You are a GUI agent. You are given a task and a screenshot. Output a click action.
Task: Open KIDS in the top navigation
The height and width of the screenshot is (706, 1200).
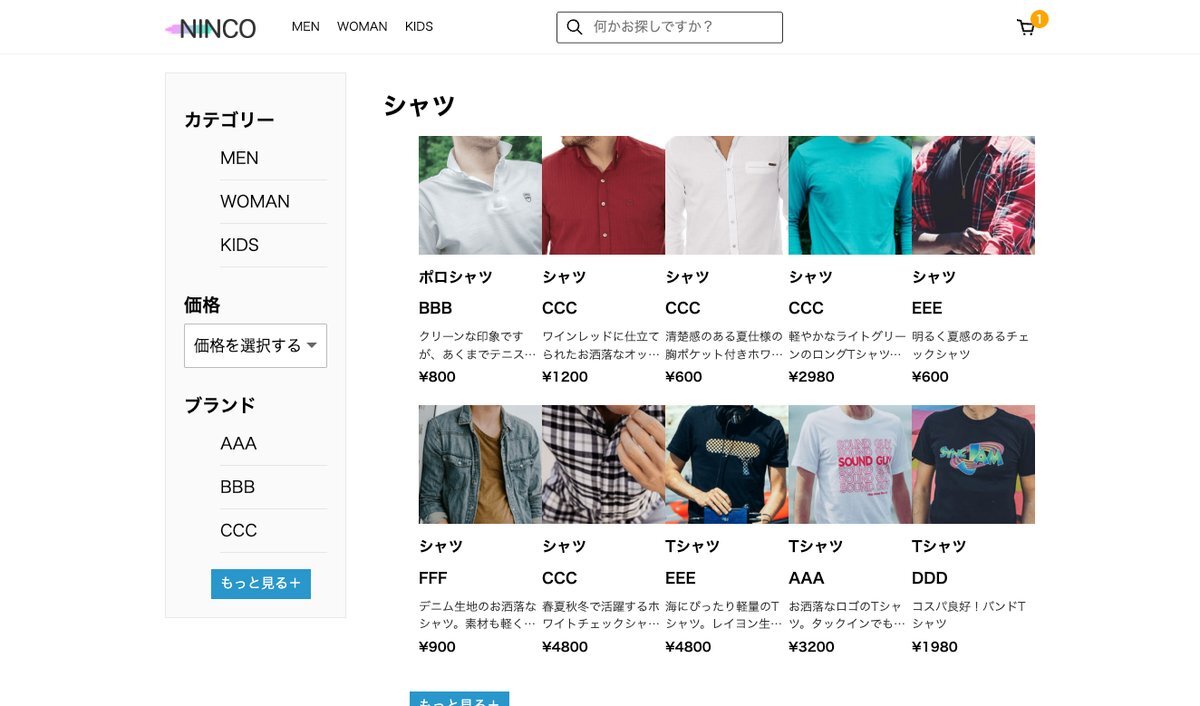click(419, 27)
